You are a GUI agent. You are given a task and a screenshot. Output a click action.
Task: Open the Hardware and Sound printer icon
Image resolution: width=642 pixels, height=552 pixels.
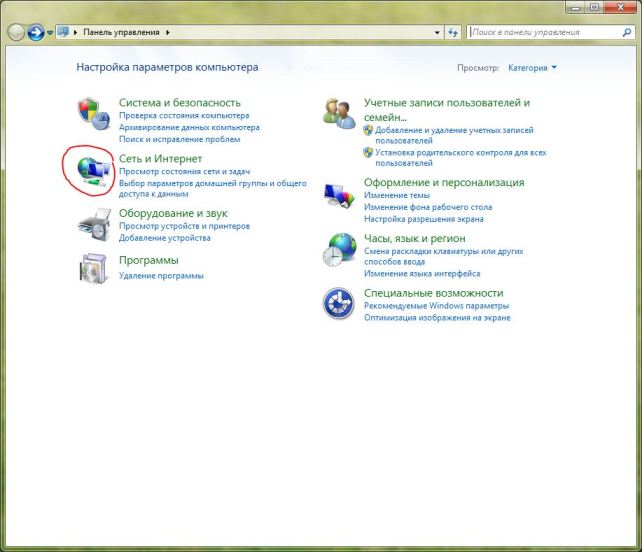(x=95, y=224)
